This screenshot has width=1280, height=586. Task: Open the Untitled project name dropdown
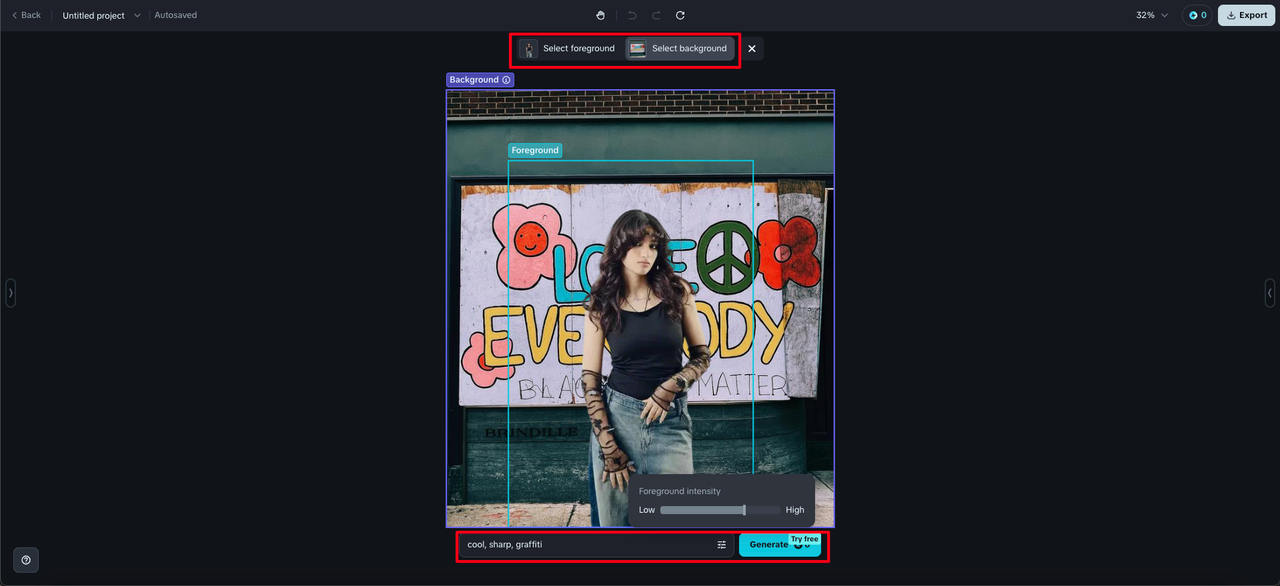tap(102, 15)
